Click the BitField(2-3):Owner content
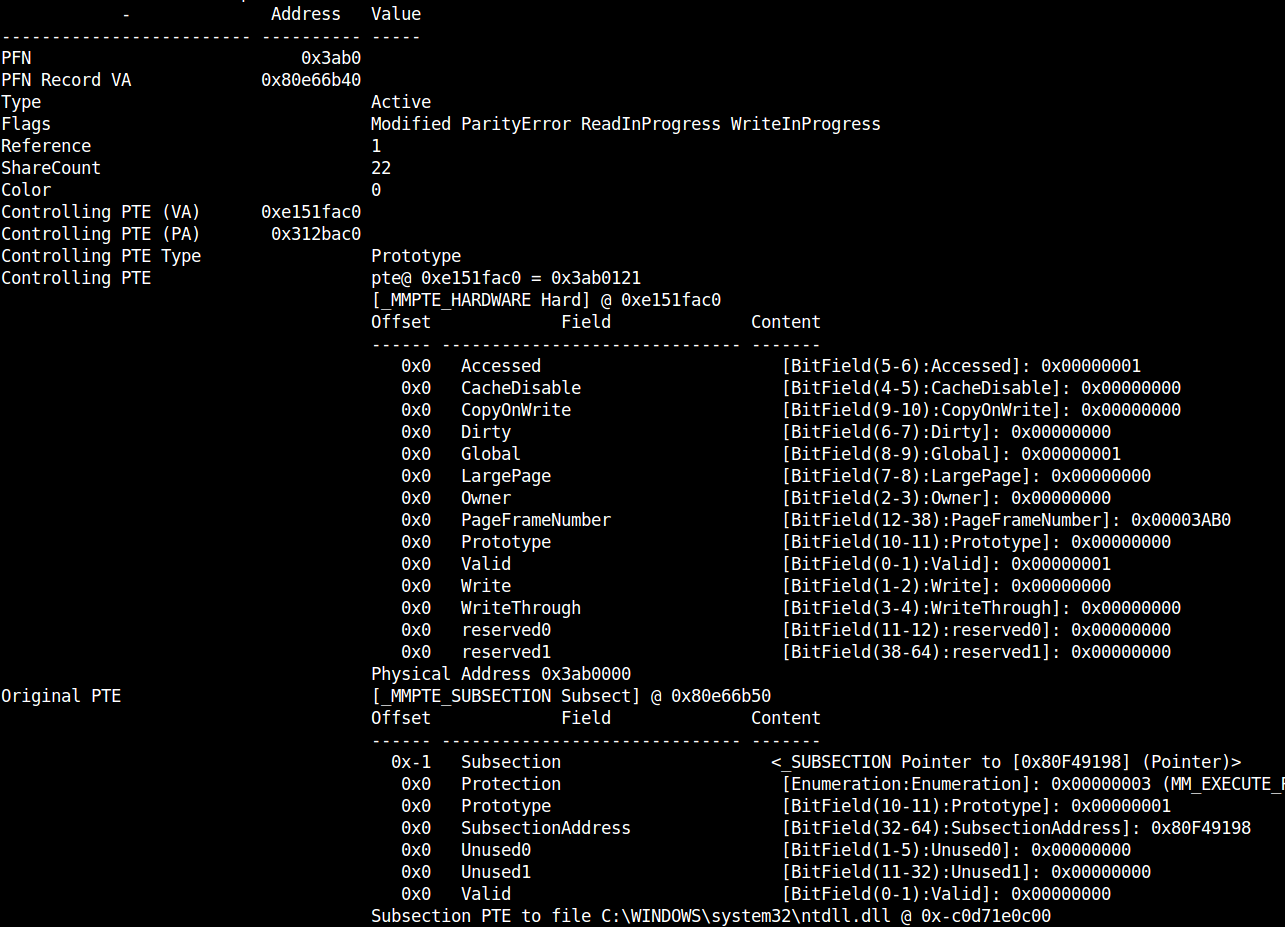Screen dimensions: 1285x927 point(946,498)
